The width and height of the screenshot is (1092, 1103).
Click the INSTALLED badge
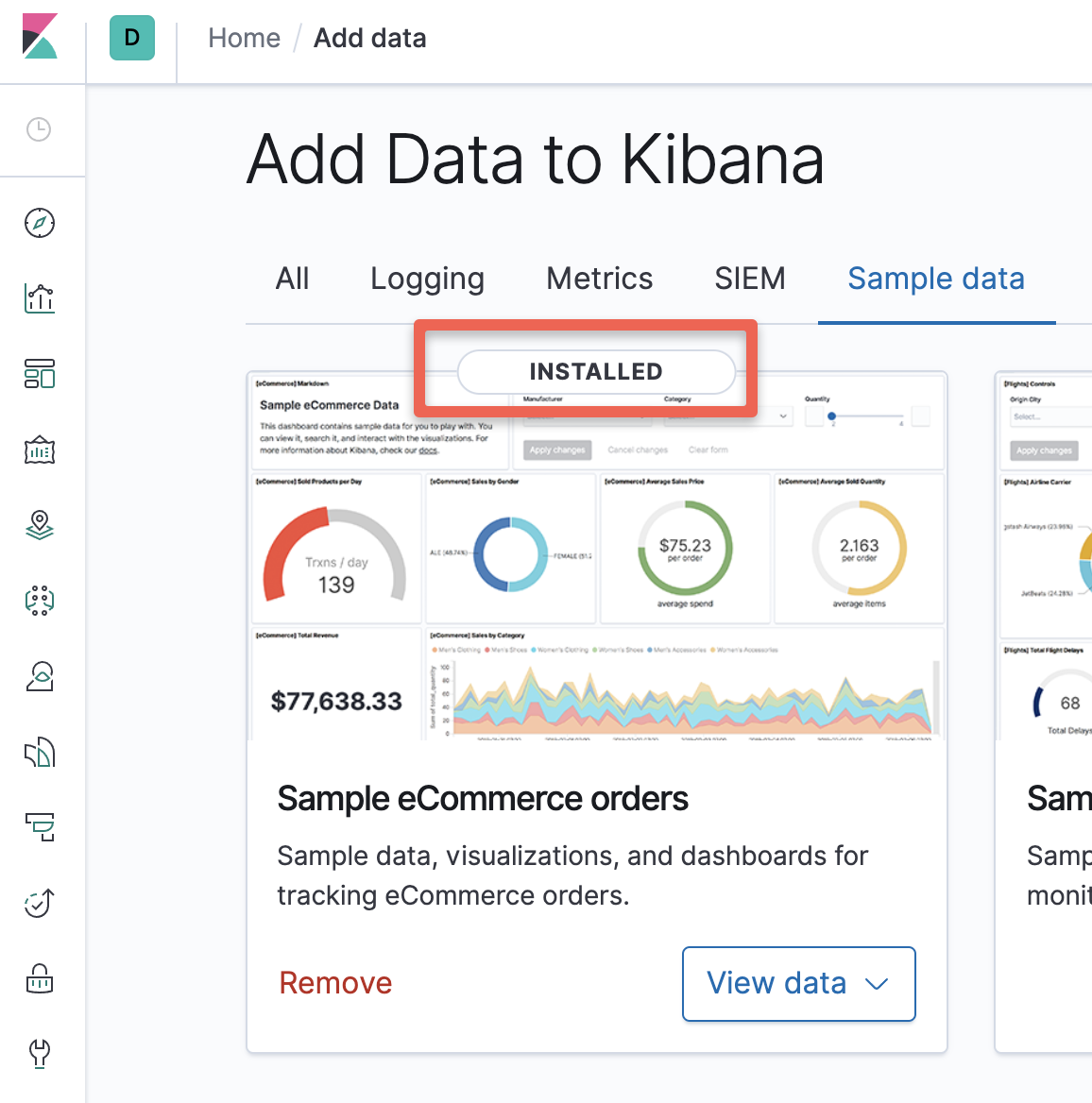click(x=596, y=371)
